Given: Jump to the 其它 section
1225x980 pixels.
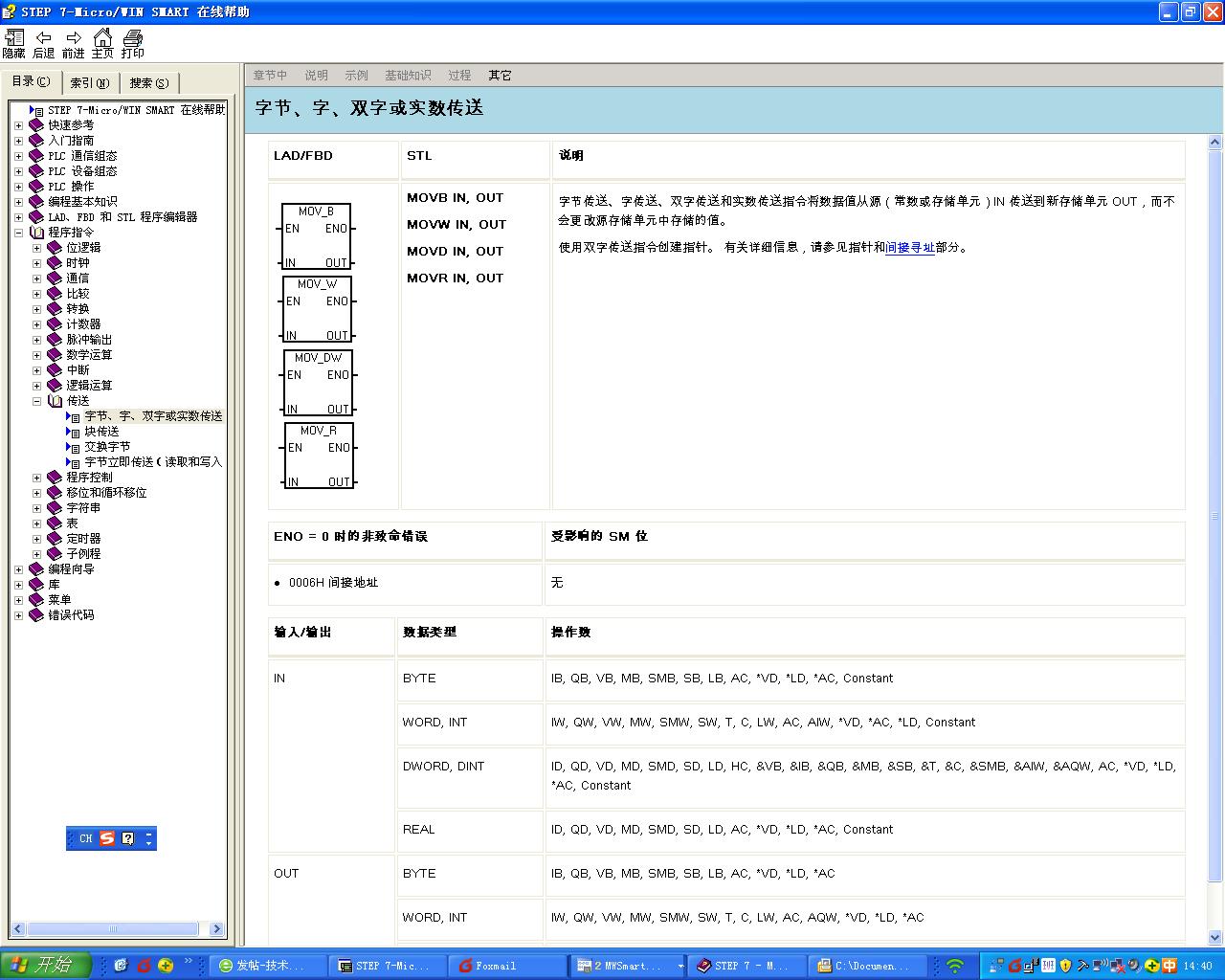Looking at the screenshot, I should (500, 76).
